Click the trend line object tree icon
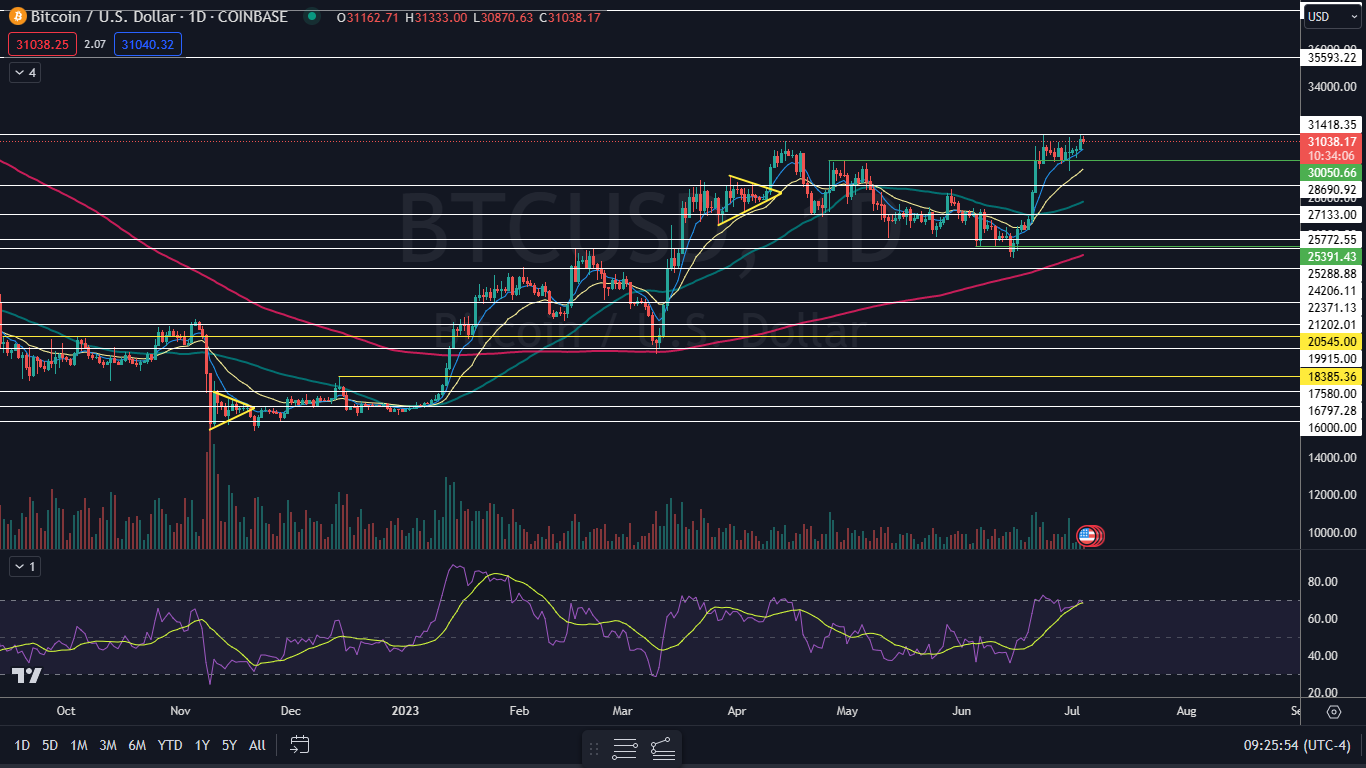The width and height of the screenshot is (1366, 768). (663, 747)
